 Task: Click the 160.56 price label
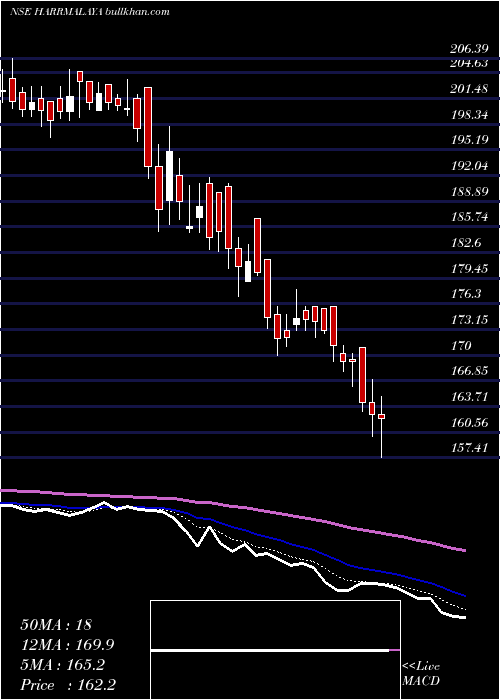(x=468, y=422)
